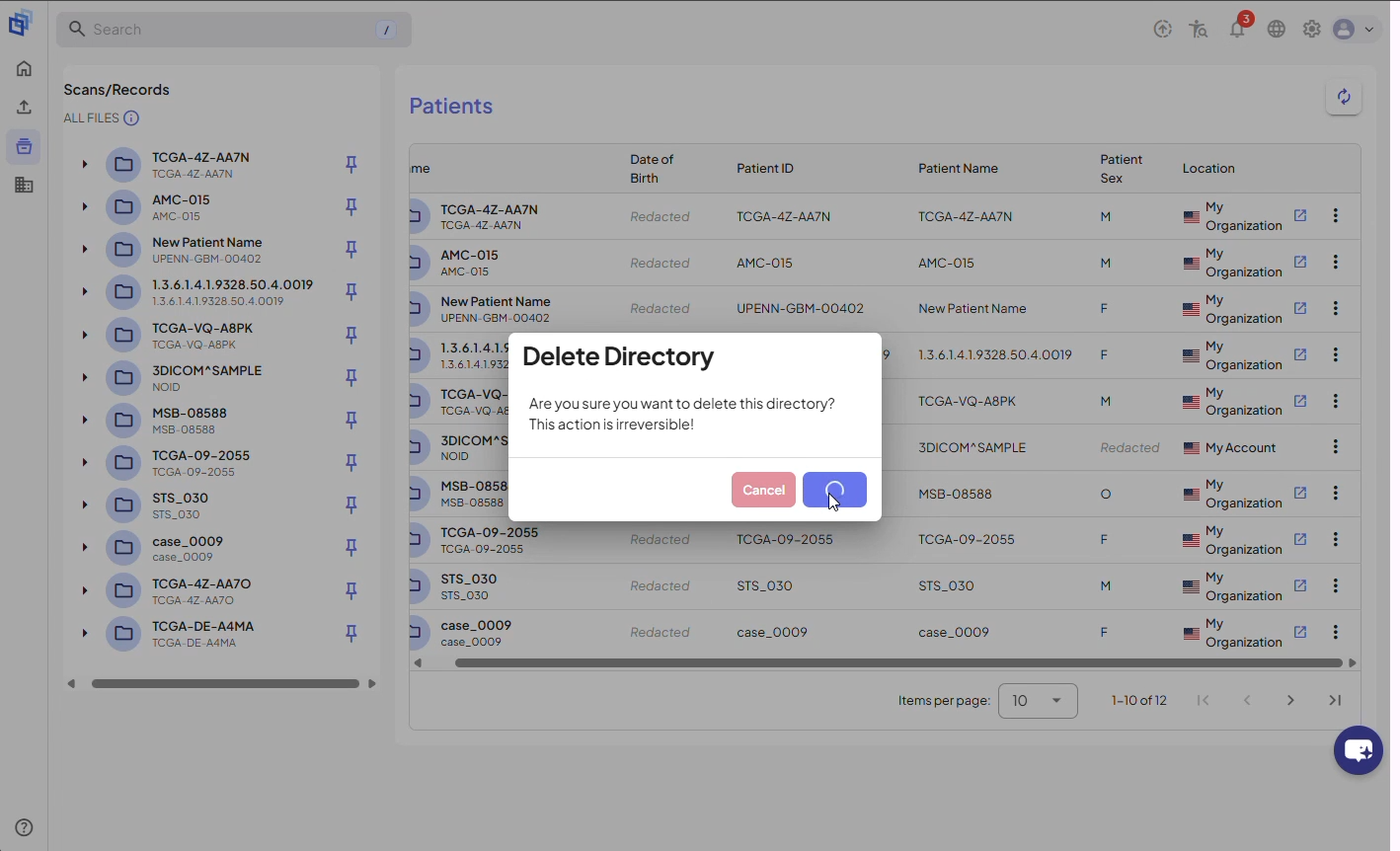1400x851 pixels.
Task: Toggle pin for MSB-08588 folder
Action: pos(351,420)
